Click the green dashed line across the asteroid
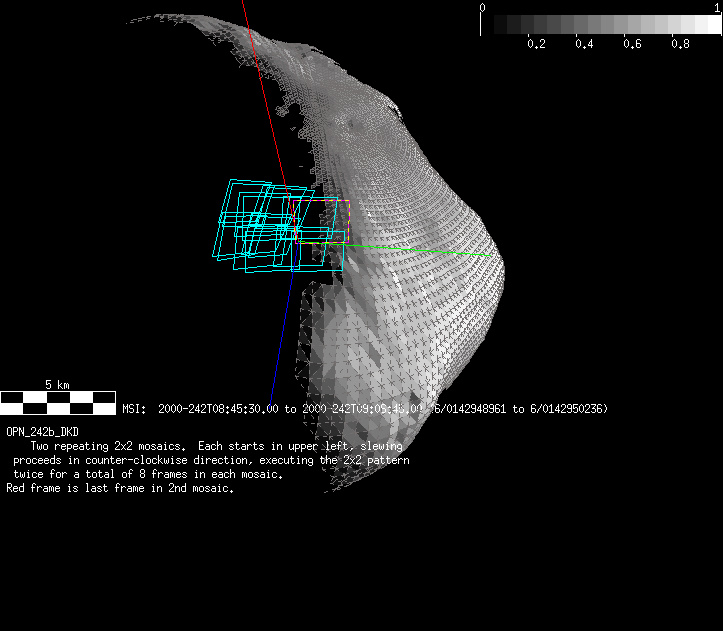The image size is (723, 631). (x=420, y=249)
